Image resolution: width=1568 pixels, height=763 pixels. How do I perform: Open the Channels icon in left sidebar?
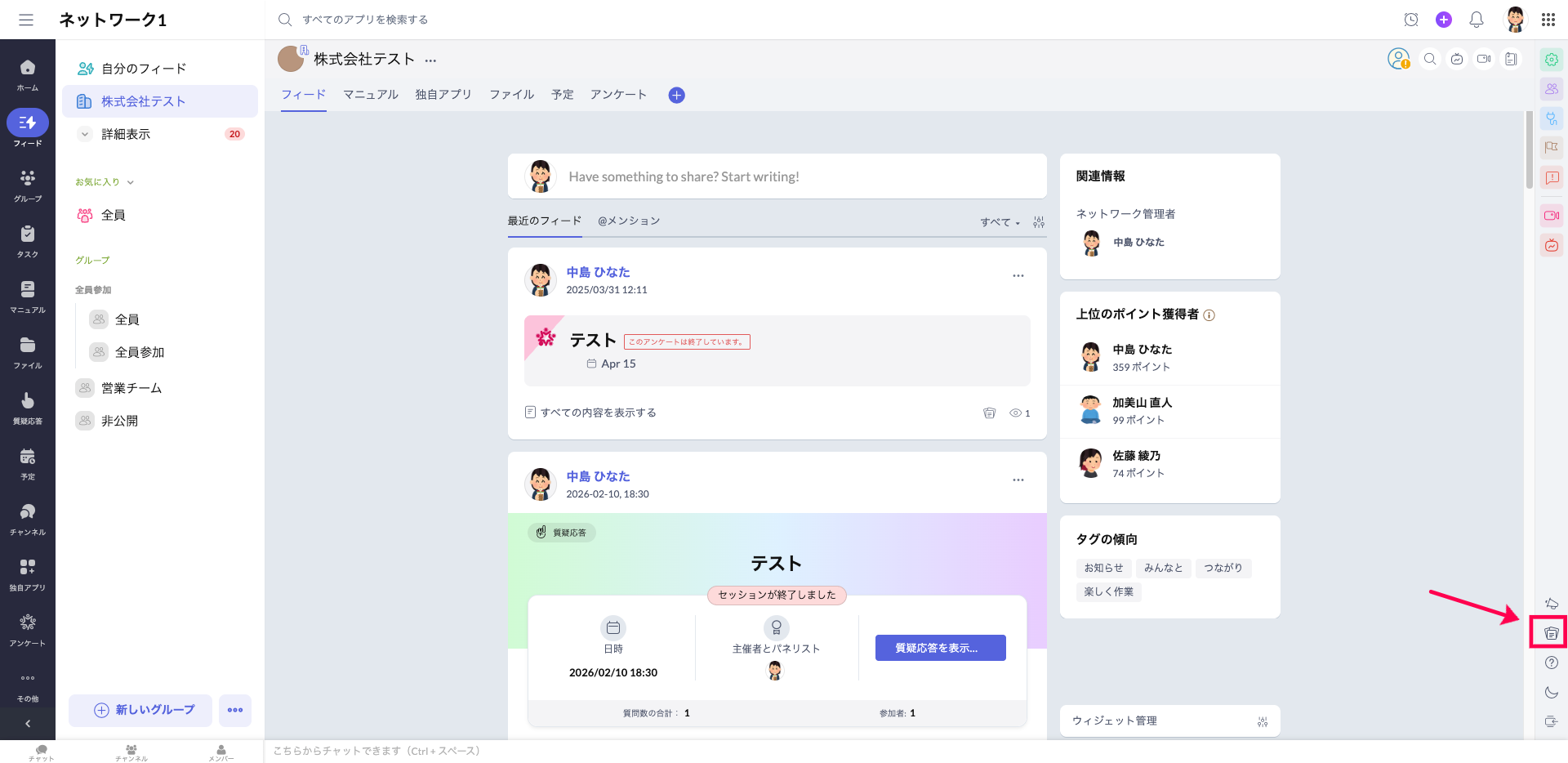[28, 519]
